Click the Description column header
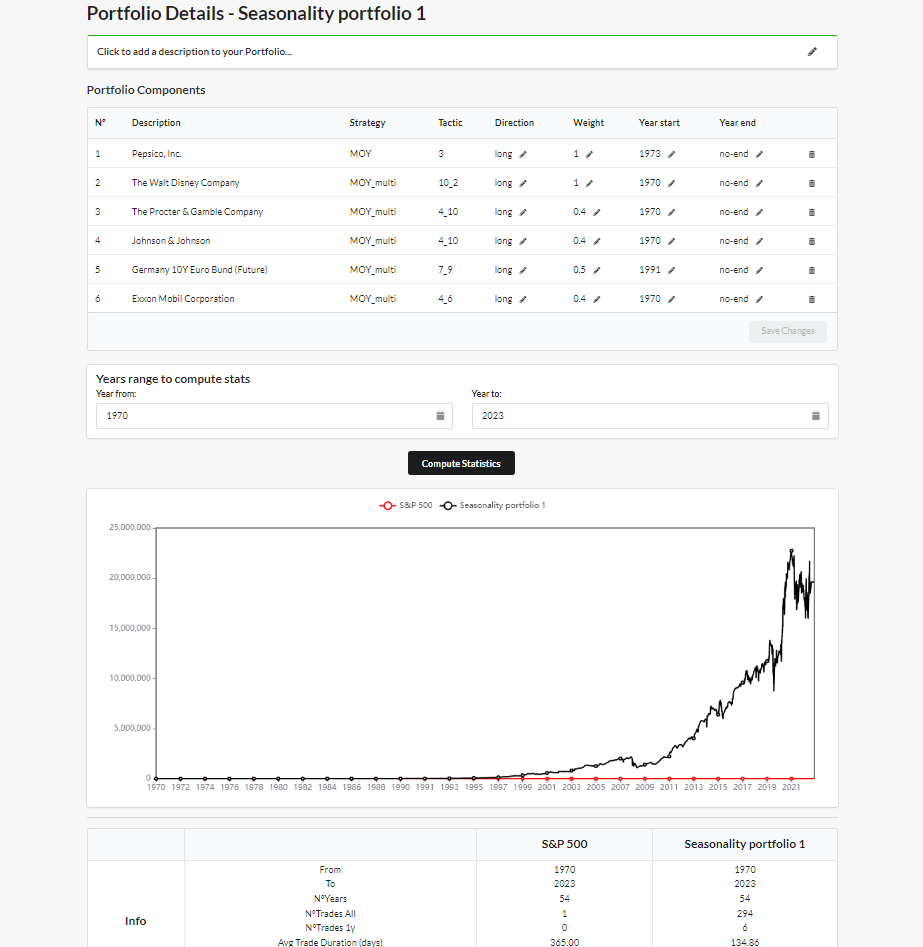The image size is (923, 947). (156, 123)
